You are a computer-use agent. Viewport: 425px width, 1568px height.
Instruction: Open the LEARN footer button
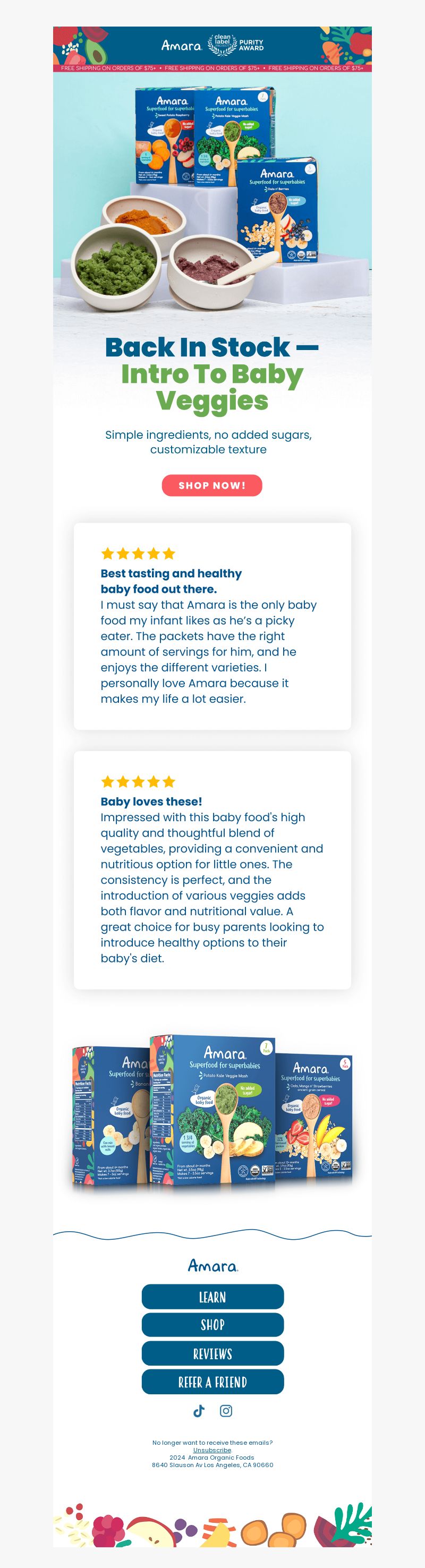coord(212,1297)
